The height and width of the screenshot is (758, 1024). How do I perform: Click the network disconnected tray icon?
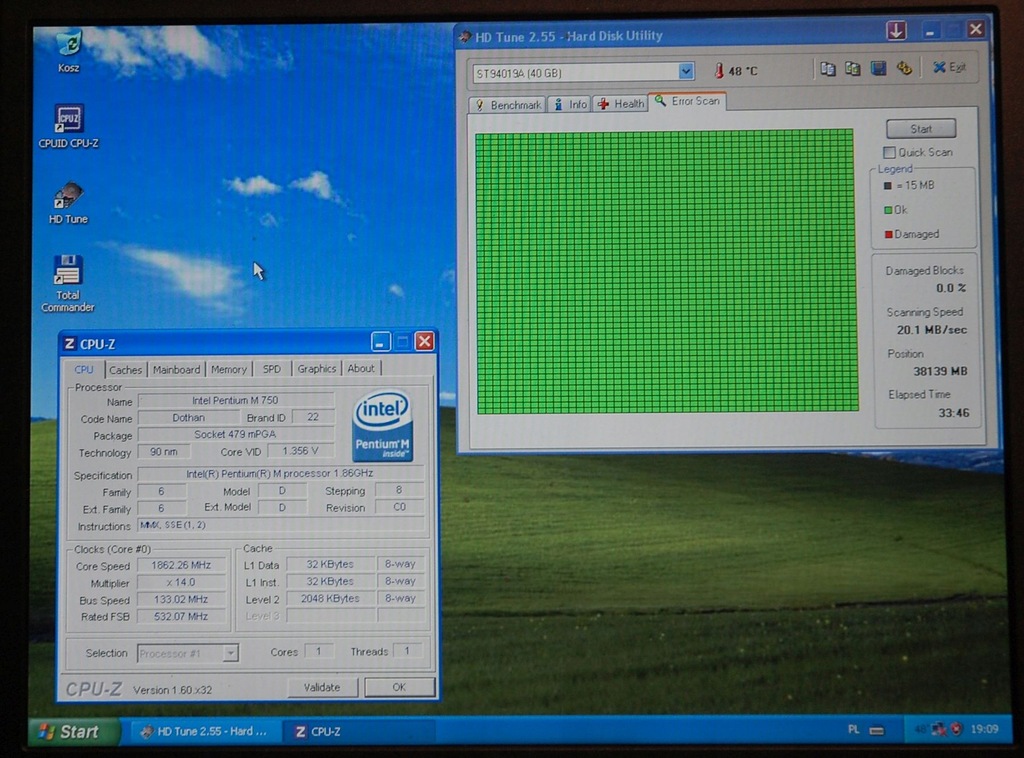(940, 729)
